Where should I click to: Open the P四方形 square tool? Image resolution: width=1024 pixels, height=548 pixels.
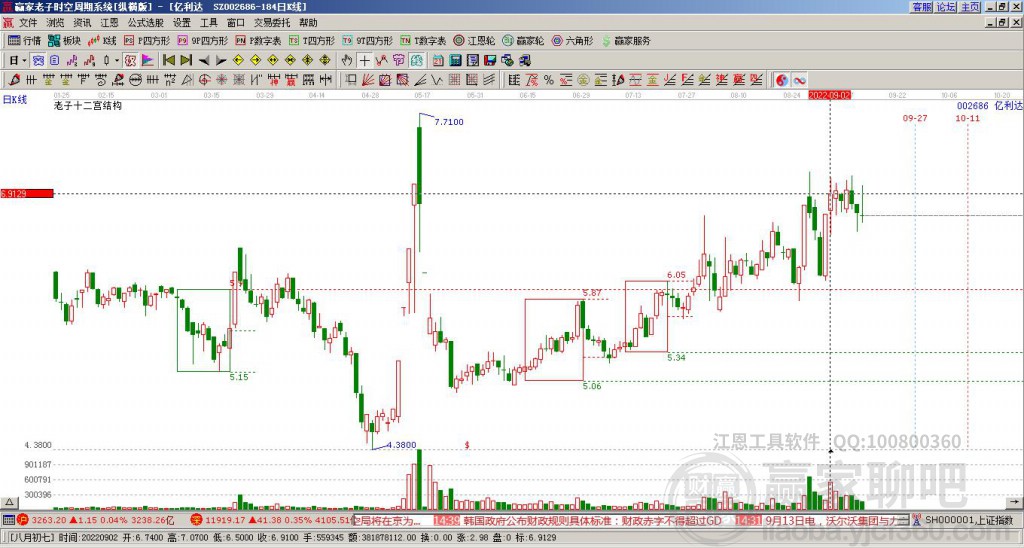(147, 40)
